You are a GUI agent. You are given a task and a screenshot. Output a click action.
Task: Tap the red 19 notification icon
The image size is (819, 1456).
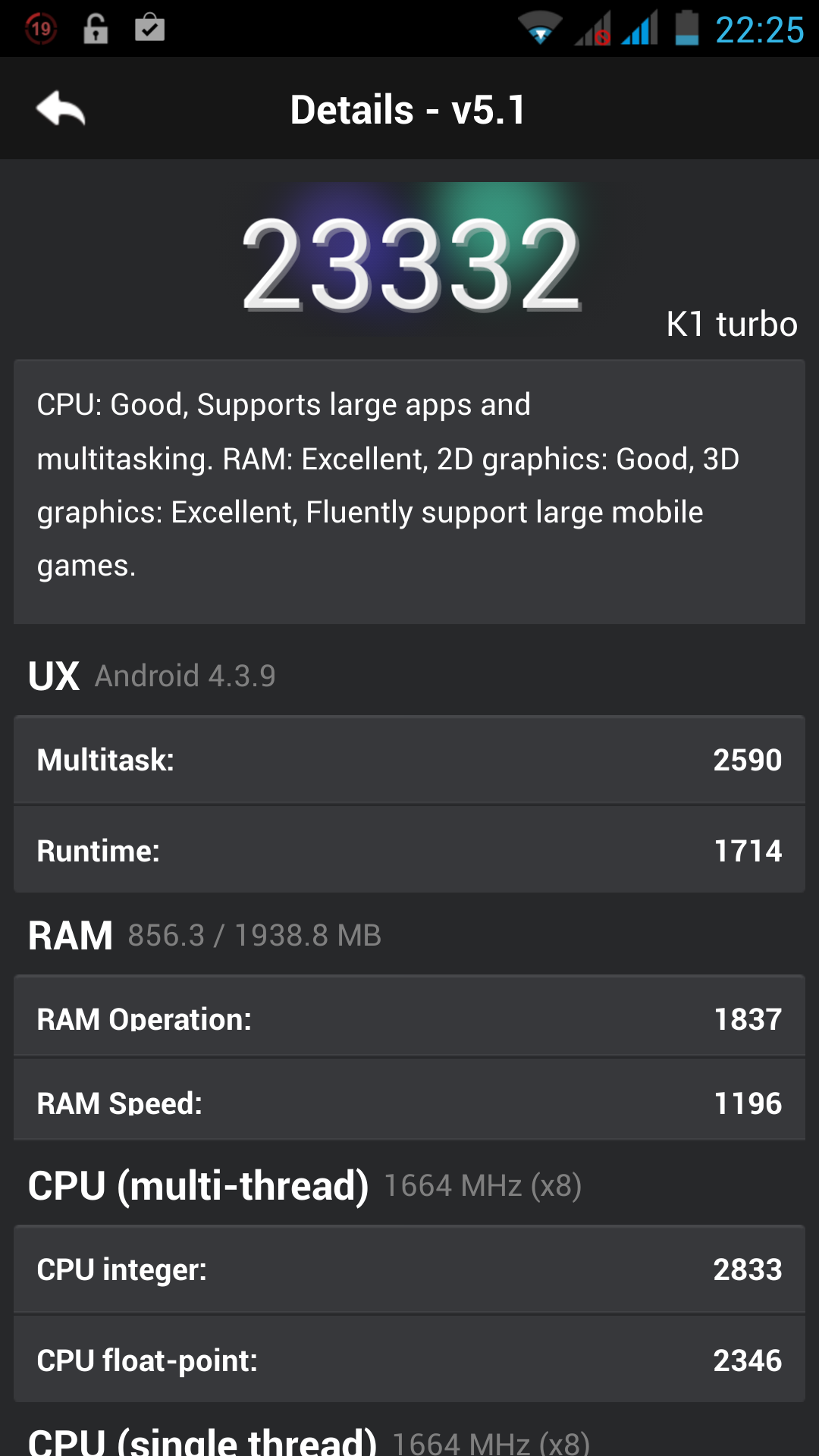[x=41, y=29]
